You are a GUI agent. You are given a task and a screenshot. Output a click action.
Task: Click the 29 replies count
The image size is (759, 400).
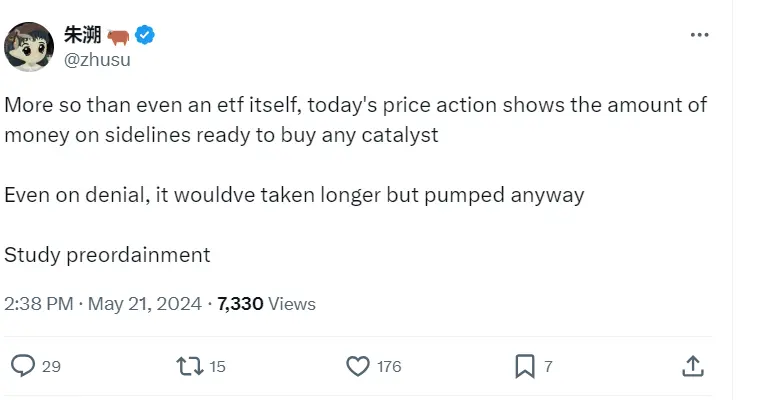point(51,367)
